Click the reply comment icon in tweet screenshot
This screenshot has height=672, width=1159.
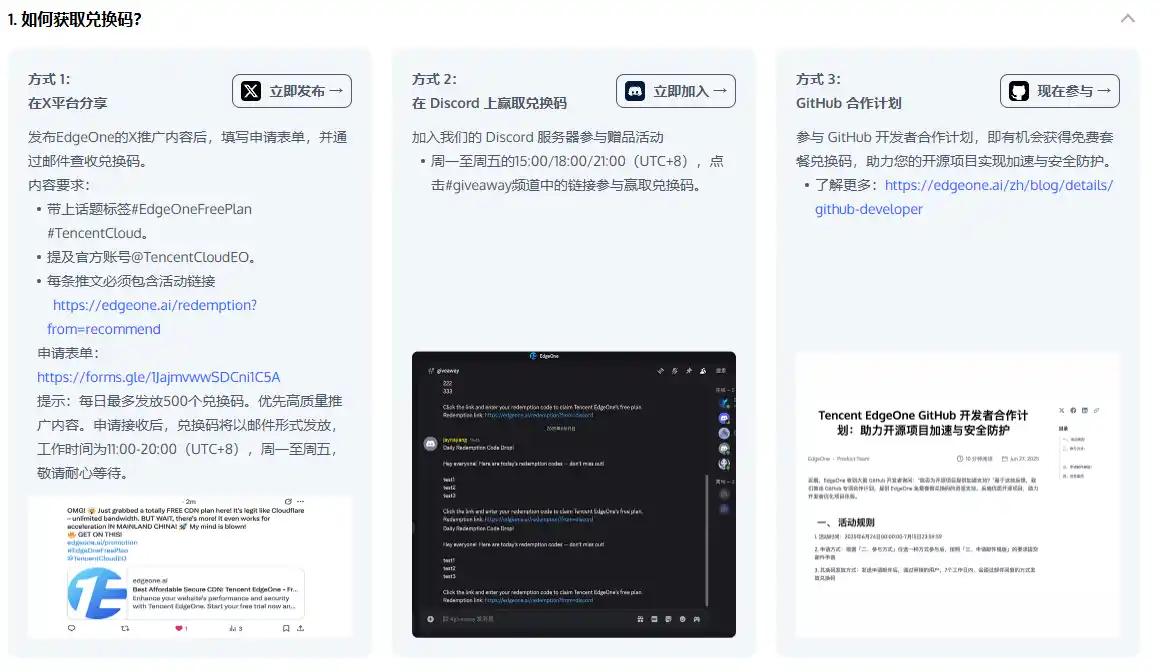pos(71,628)
